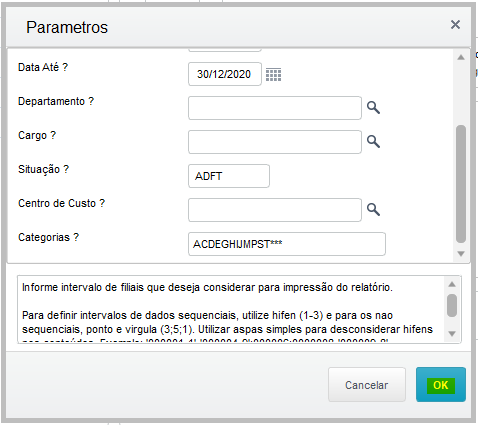Focus the Cargo input field
The image size is (478, 425).
point(275,142)
